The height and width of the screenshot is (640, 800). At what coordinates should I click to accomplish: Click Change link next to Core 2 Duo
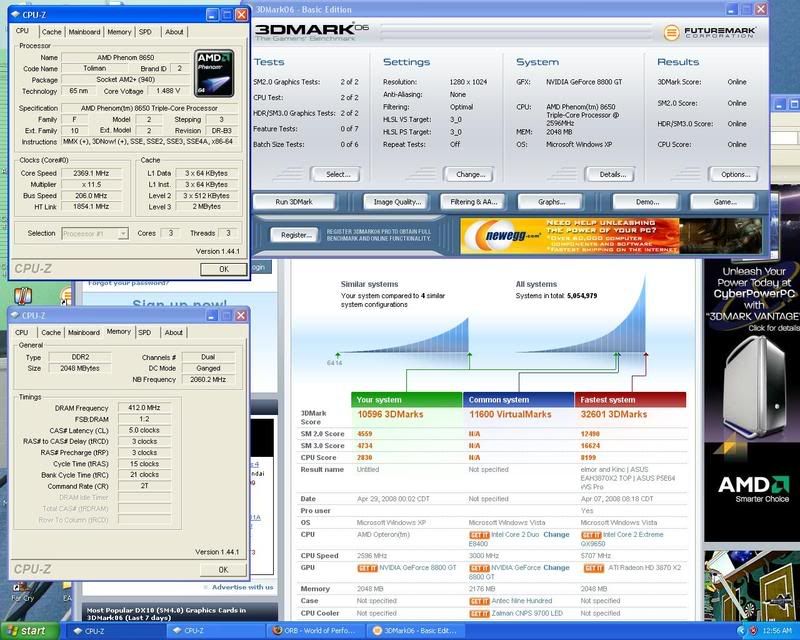tap(556, 534)
